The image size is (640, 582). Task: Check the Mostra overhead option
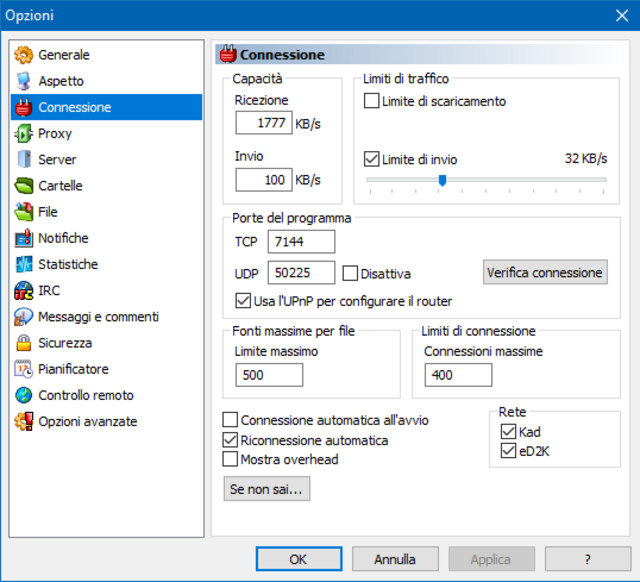point(230,459)
